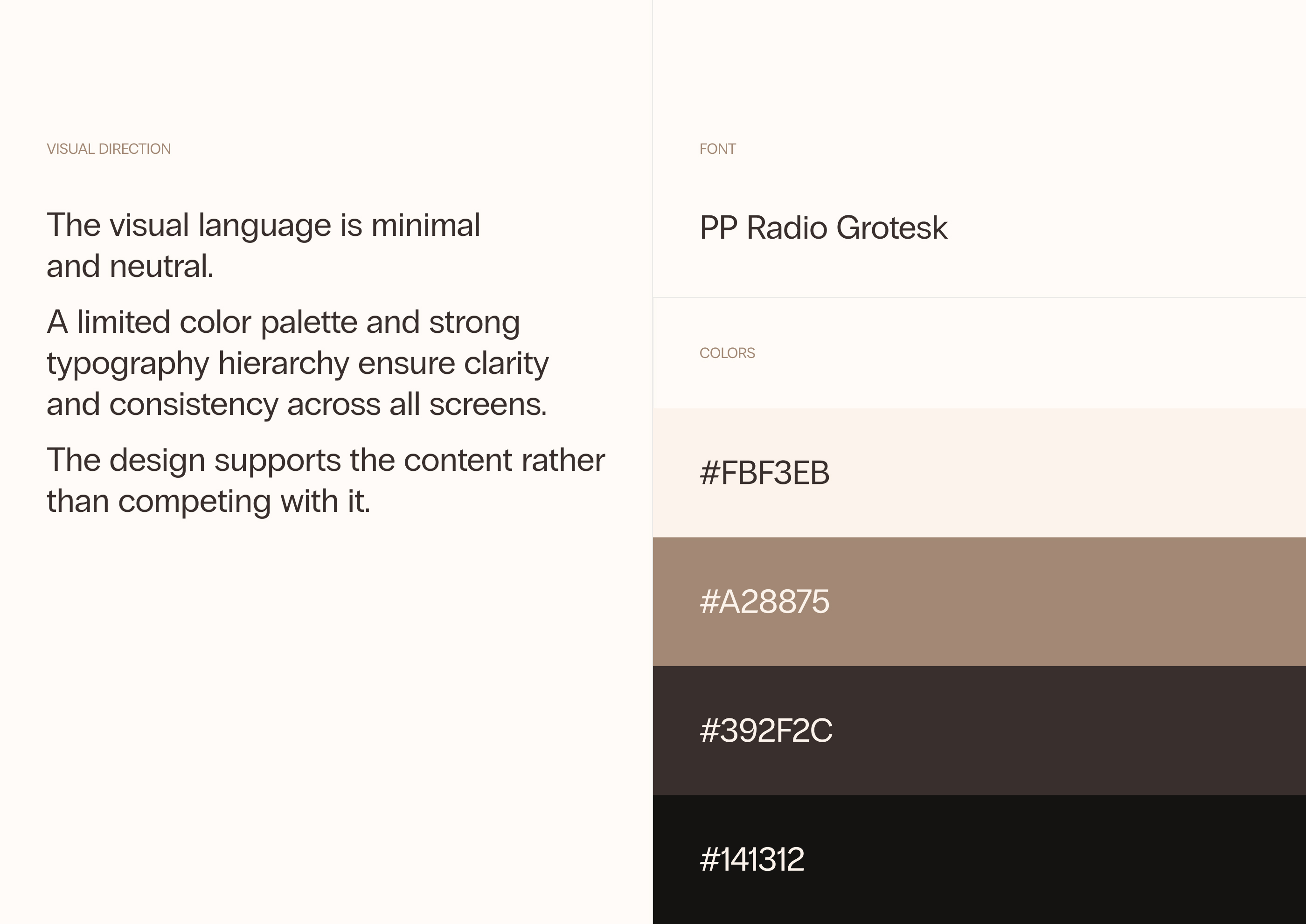Click the word "typography" in the body text
Viewport: 1306px width, 924px height.
[127, 364]
